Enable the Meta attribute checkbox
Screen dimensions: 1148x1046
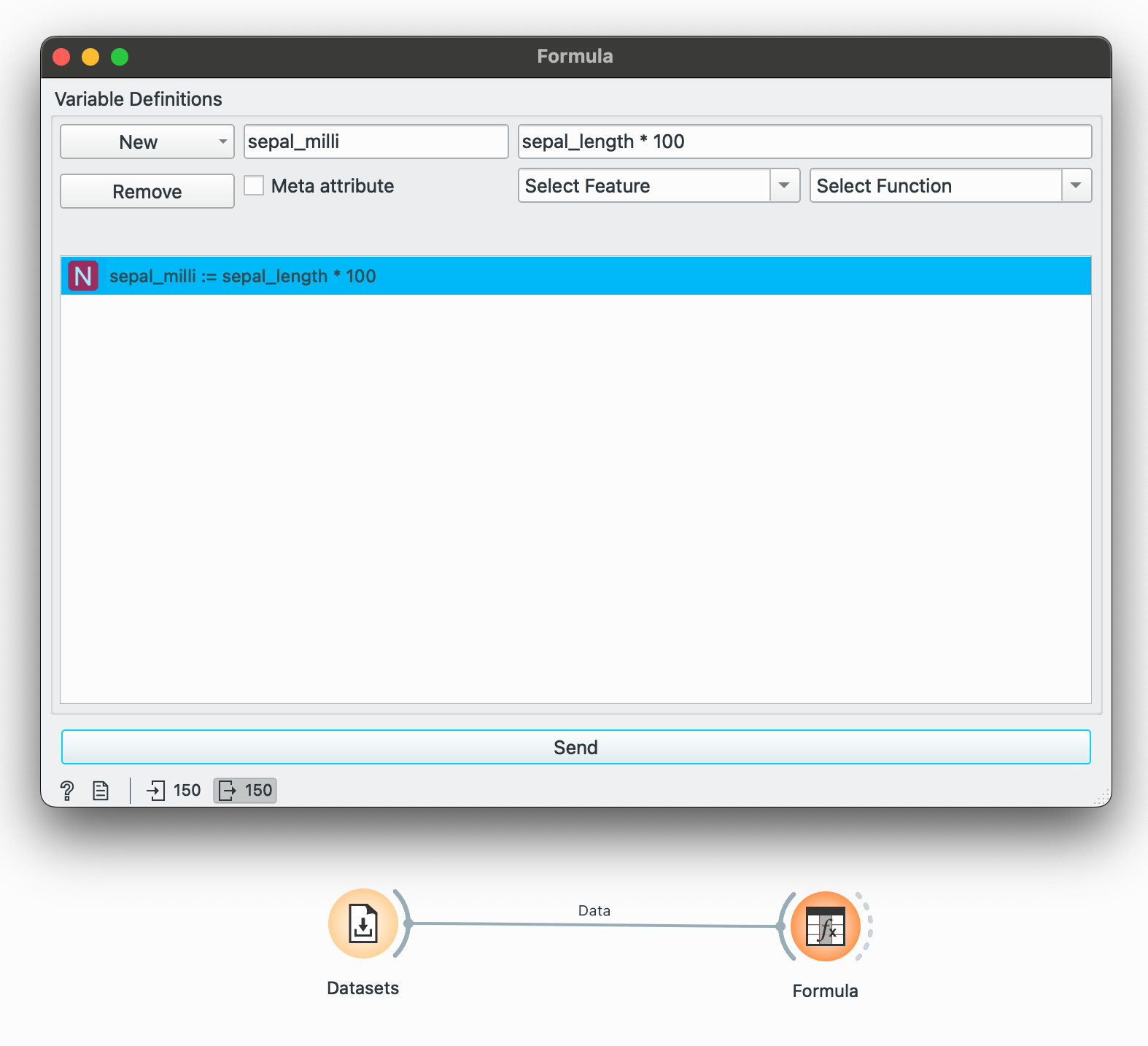pyautogui.click(x=254, y=186)
